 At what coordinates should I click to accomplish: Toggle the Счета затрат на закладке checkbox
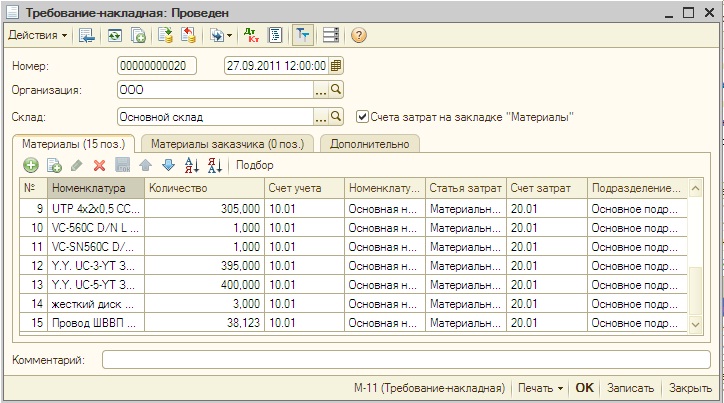coord(363,116)
